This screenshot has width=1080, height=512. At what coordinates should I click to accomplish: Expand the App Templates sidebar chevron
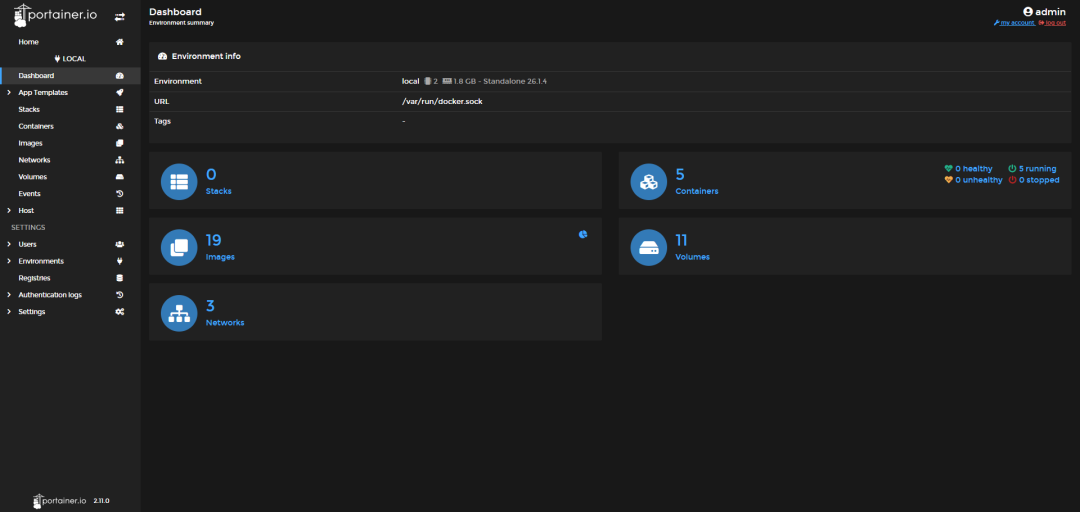click(9, 93)
